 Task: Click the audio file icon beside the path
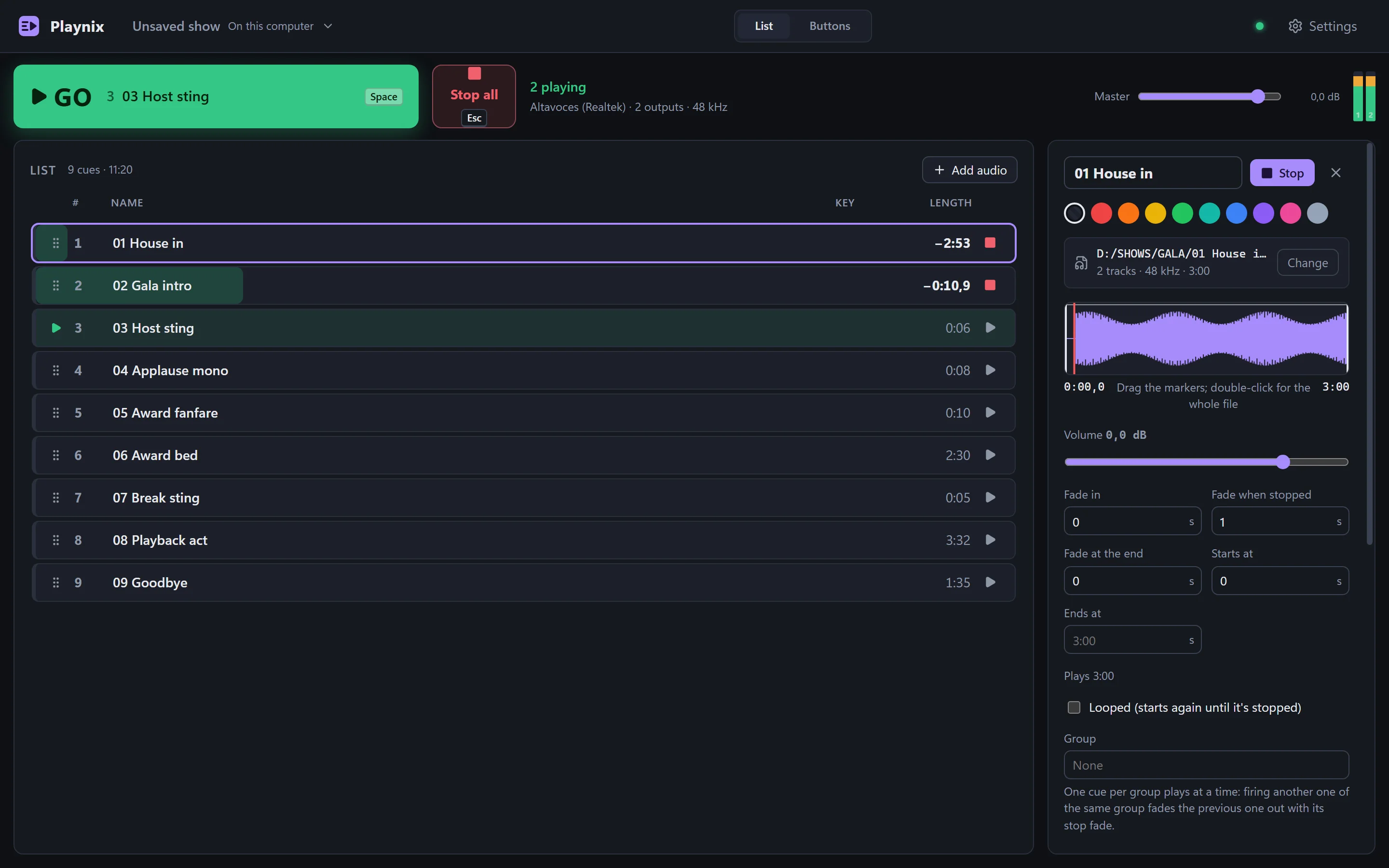1081,263
